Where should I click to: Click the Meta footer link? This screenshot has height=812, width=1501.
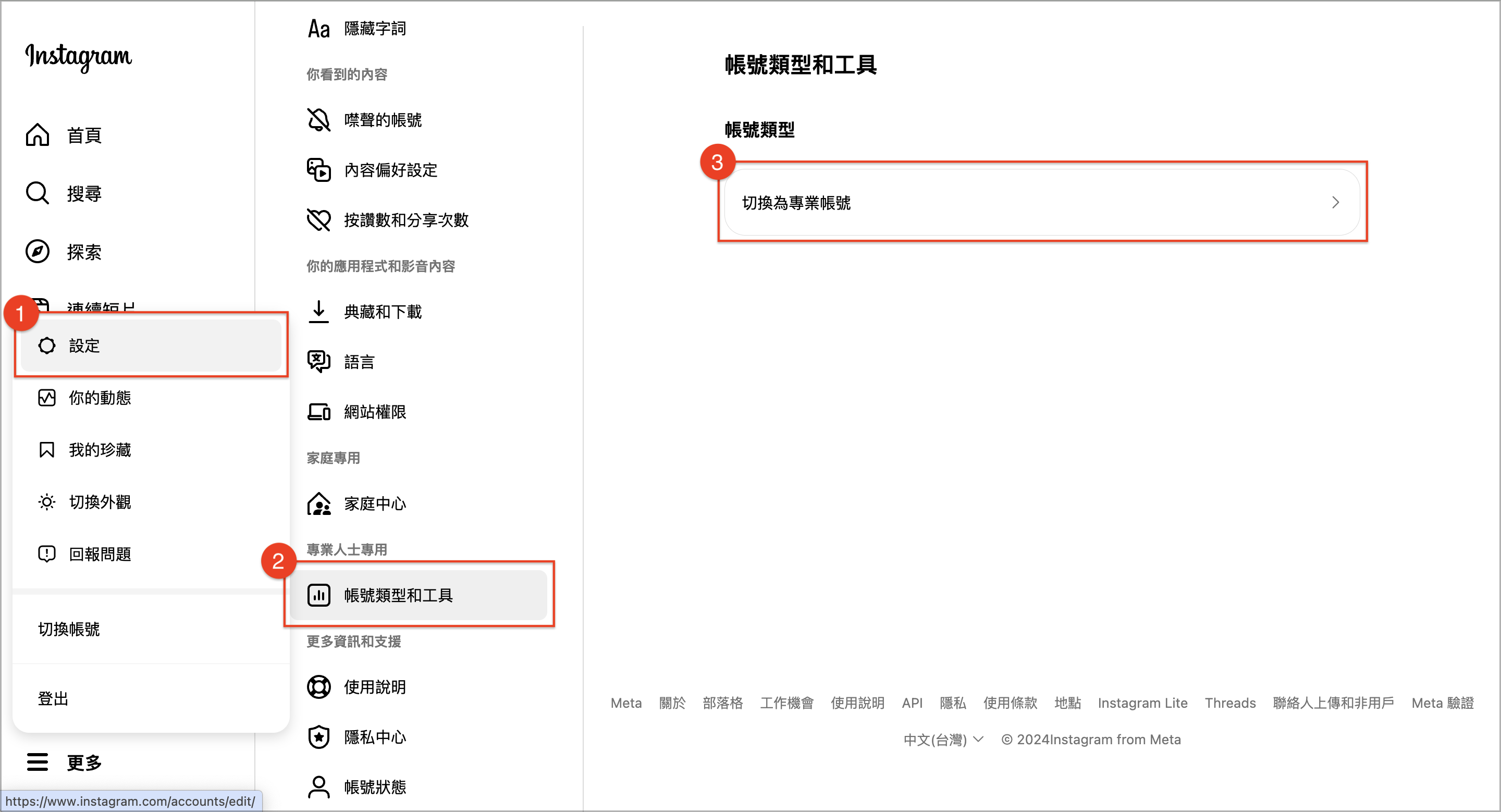[626, 703]
